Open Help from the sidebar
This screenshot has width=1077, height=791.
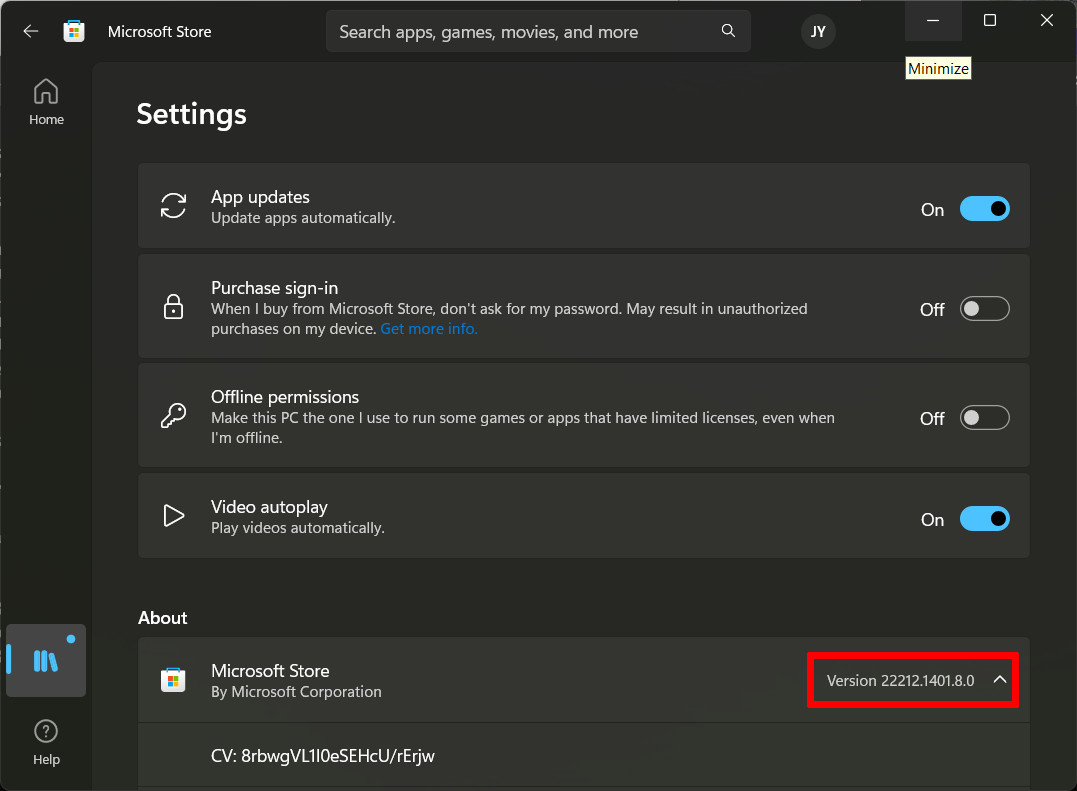(x=46, y=742)
